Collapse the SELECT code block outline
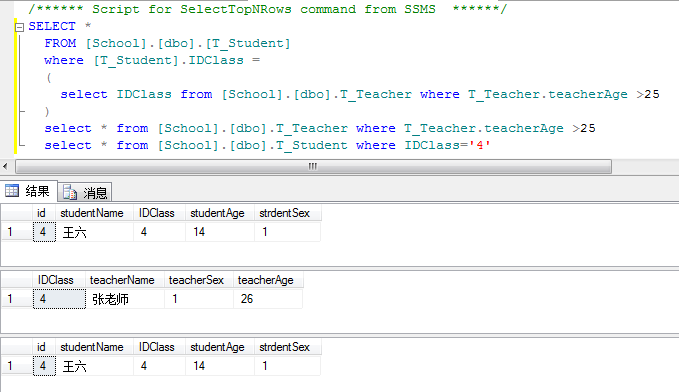The height and width of the screenshot is (392, 679). point(19,27)
